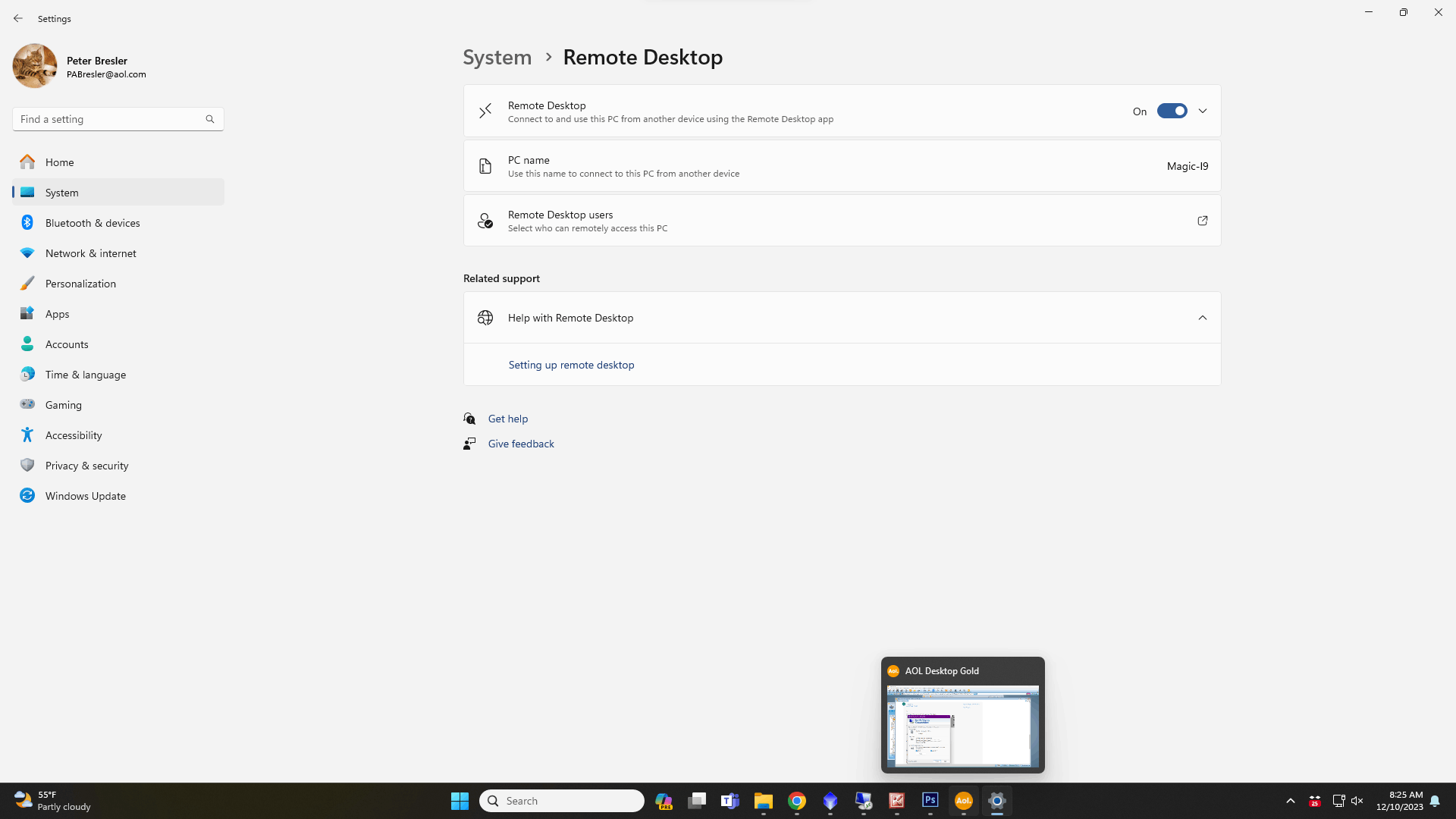Open the clock showing 8:25 AM
The height and width of the screenshot is (819, 1456).
pyautogui.click(x=1400, y=801)
